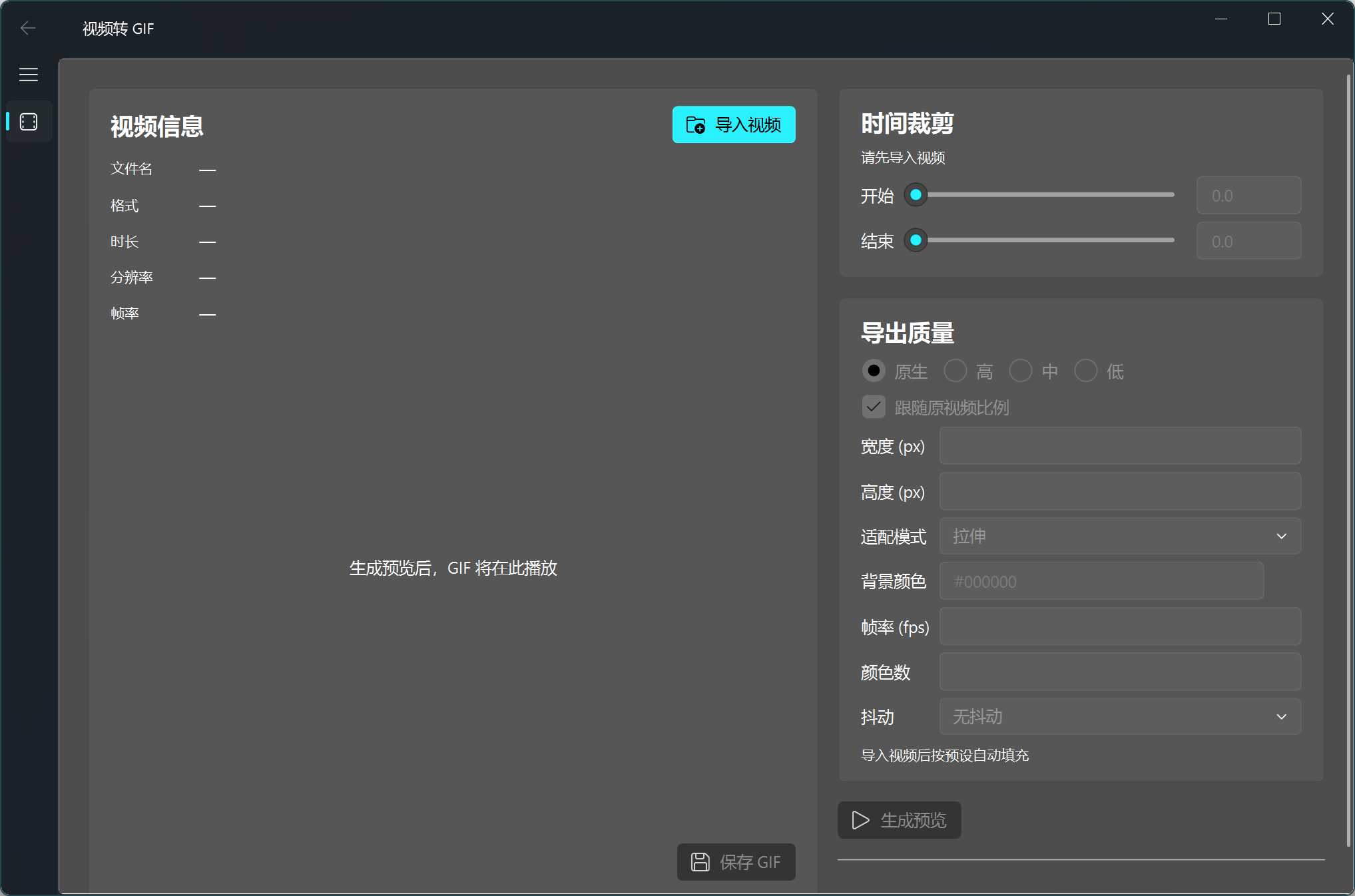The height and width of the screenshot is (896, 1355).
Task: Click the 结束 time value field
Action: [1248, 241]
